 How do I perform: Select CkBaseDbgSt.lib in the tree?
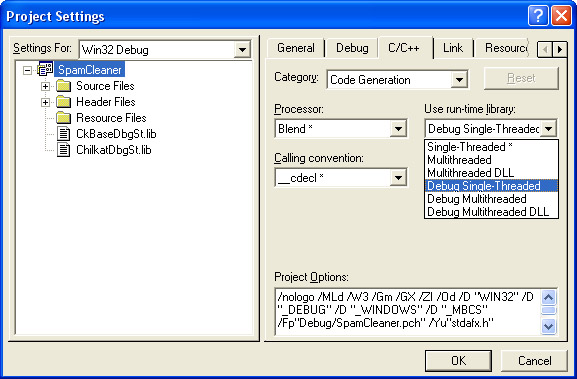tap(116, 134)
